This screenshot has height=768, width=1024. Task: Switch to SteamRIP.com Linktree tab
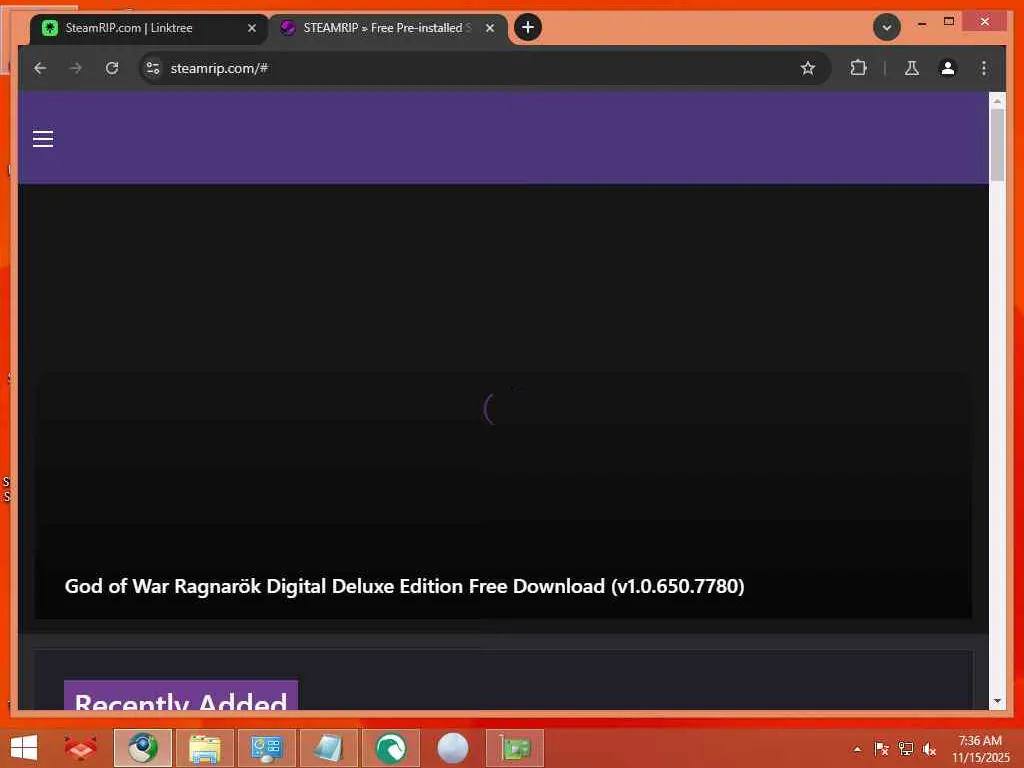pos(149,28)
